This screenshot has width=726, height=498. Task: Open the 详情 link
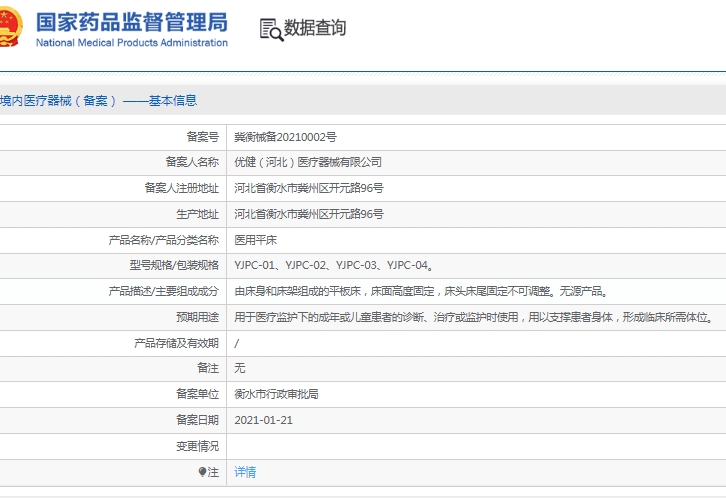click(x=245, y=472)
